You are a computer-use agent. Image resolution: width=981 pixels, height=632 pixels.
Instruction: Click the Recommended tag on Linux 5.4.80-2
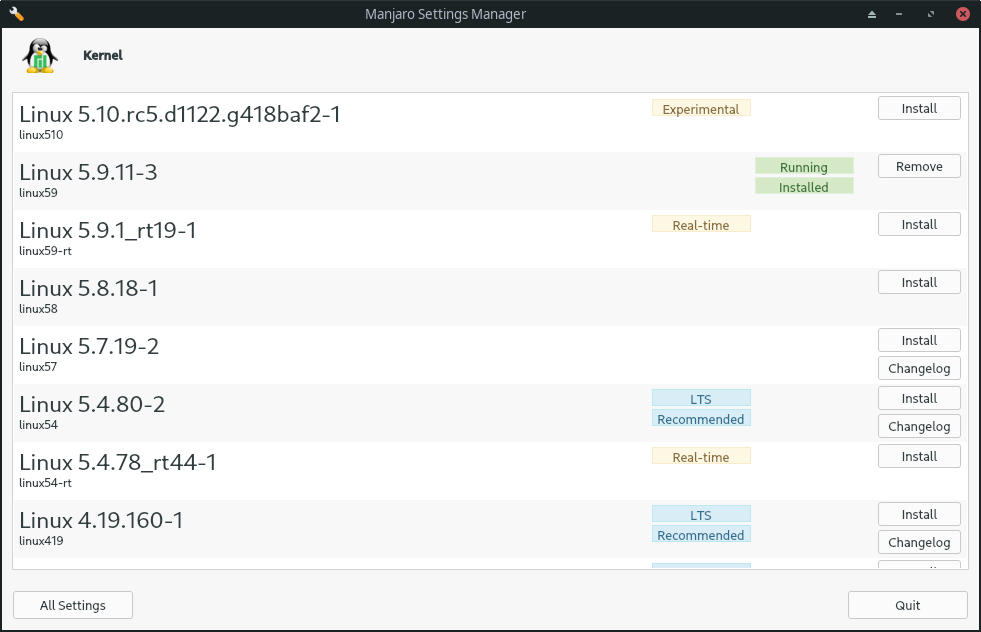(701, 419)
